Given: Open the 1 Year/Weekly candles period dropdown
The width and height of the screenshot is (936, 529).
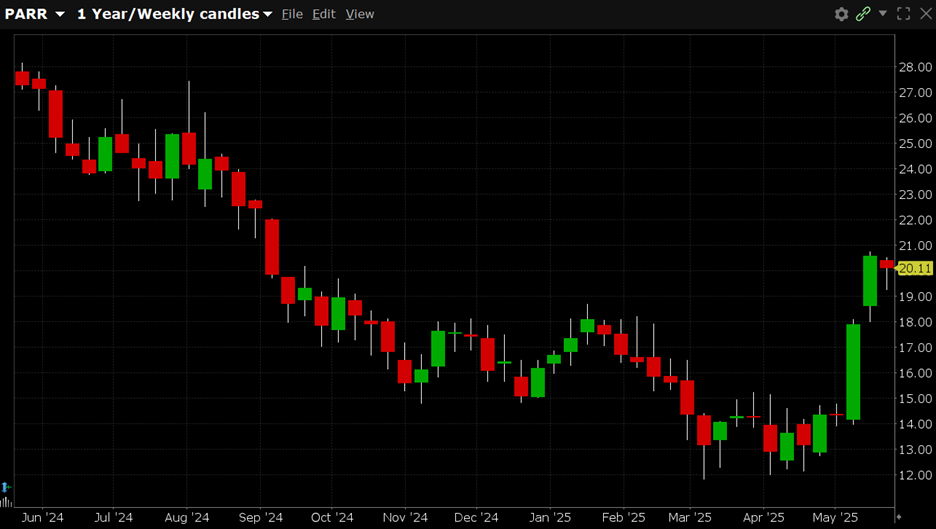Looking at the screenshot, I should pos(174,14).
